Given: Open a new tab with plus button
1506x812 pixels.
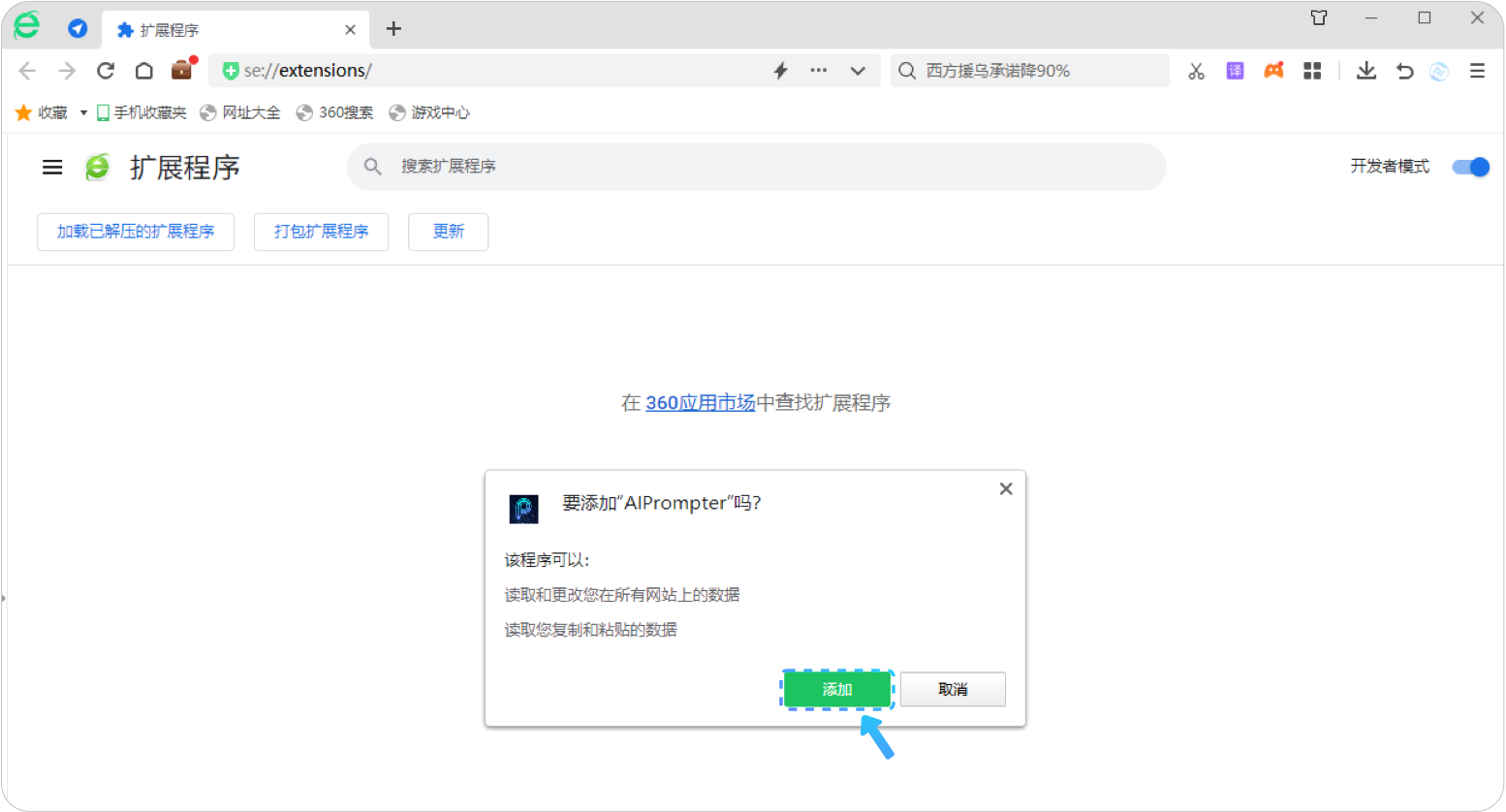Looking at the screenshot, I should click(393, 29).
